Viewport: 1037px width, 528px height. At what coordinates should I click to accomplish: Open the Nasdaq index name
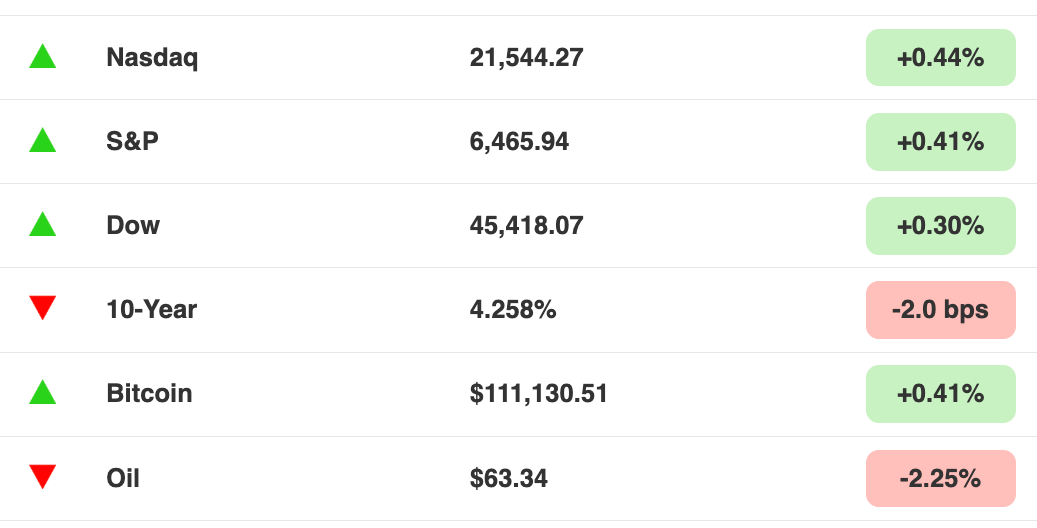(x=152, y=58)
